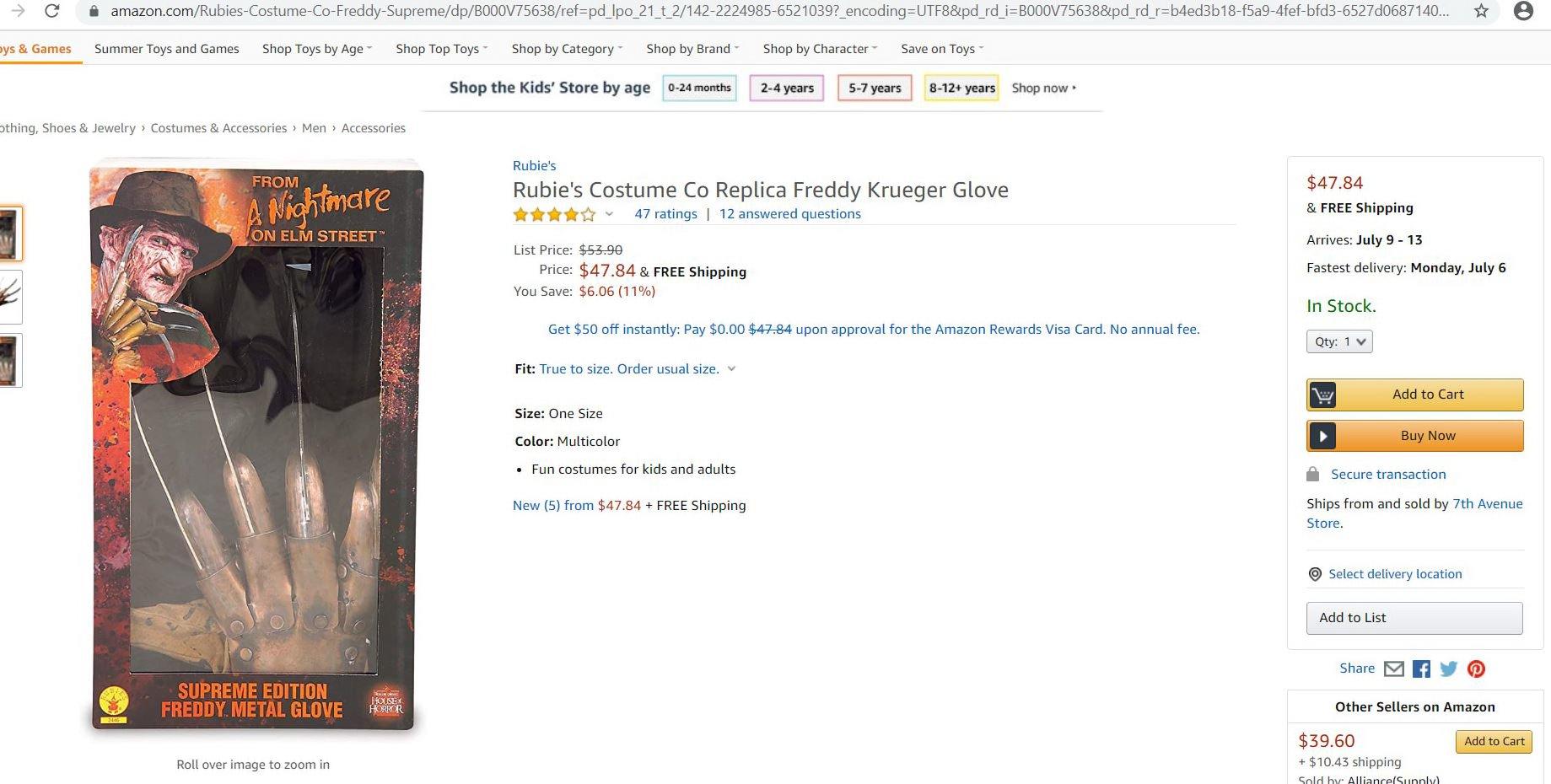This screenshot has width=1551, height=784.
Task: Expand the star ratings breakdown chevron
Action: tap(609, 214)
